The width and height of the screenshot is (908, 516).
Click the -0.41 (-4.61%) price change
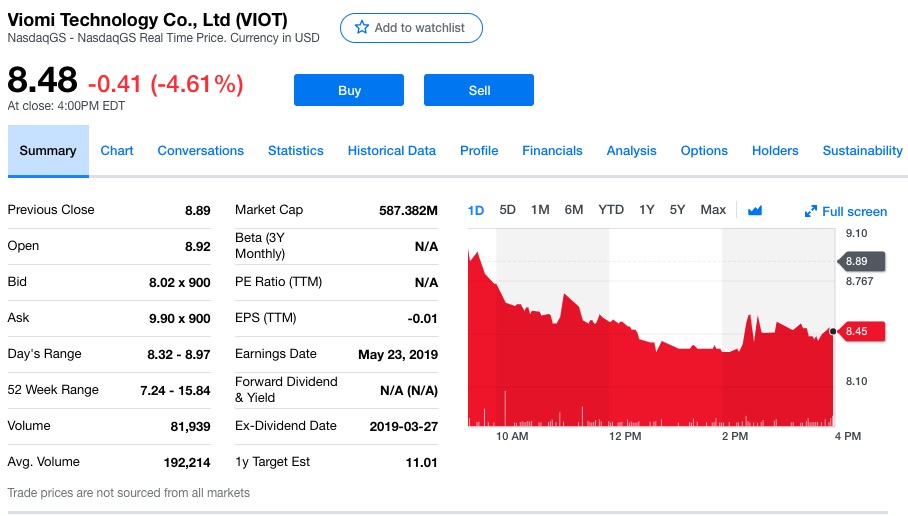pos(166,84)
